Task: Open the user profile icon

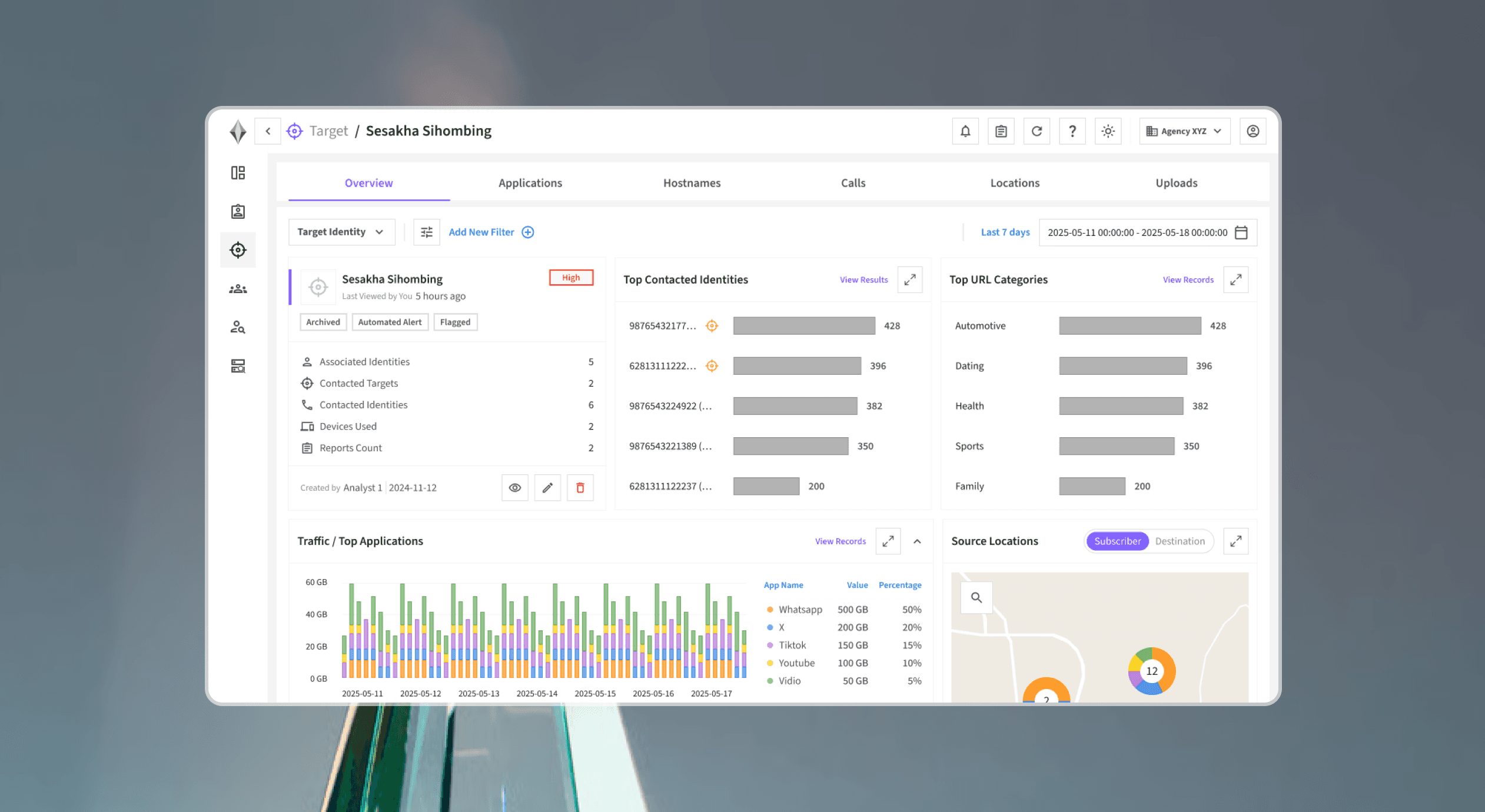Action: [1253, 131]
